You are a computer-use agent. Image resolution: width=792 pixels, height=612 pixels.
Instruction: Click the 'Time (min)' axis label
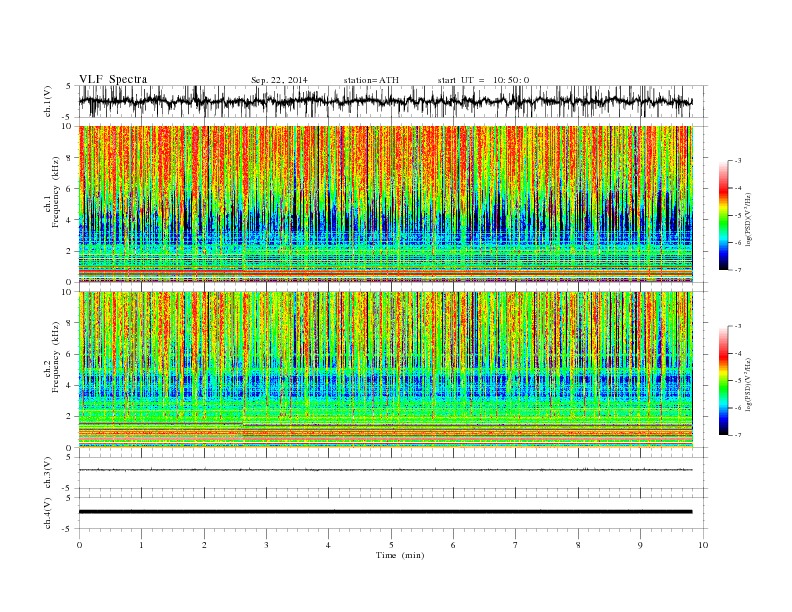tap(400, 555)
